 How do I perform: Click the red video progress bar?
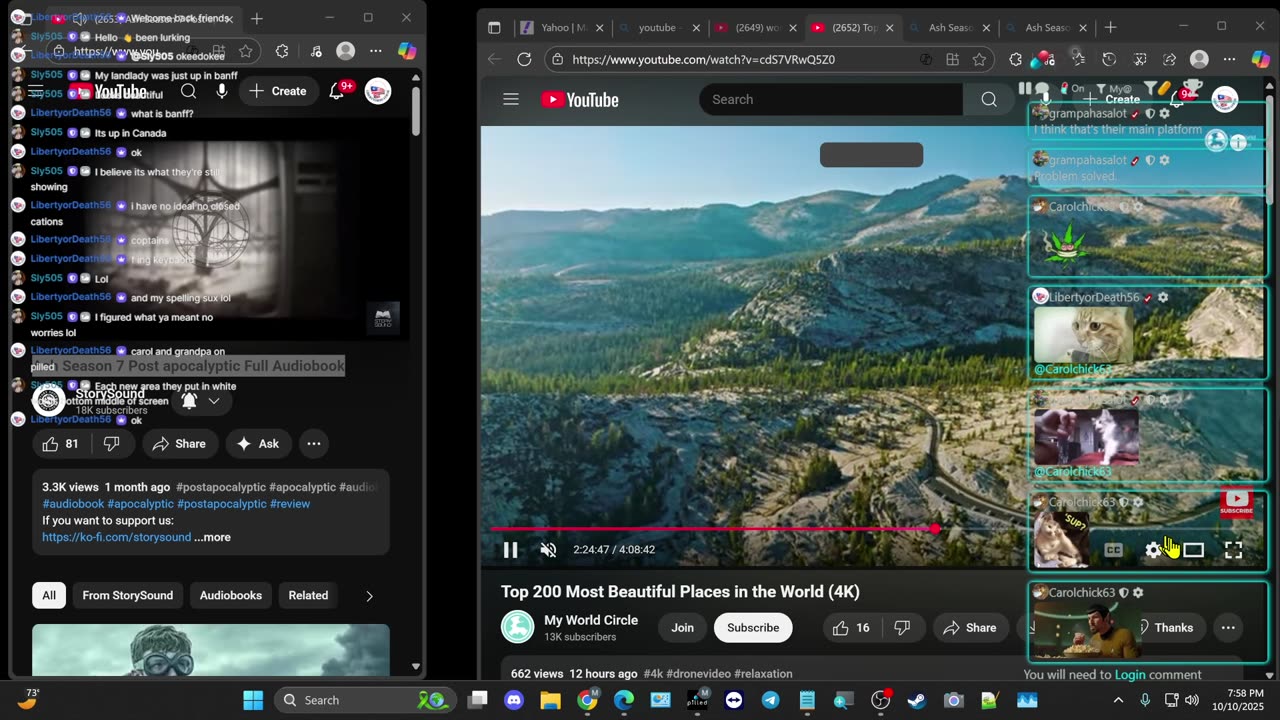[x=712, y=529]
